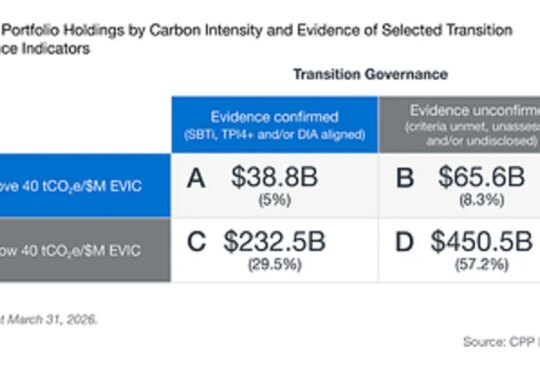This screenshot has height=370, width=540.
Task: Click the $232.5B value
Action: pos(274,241)
